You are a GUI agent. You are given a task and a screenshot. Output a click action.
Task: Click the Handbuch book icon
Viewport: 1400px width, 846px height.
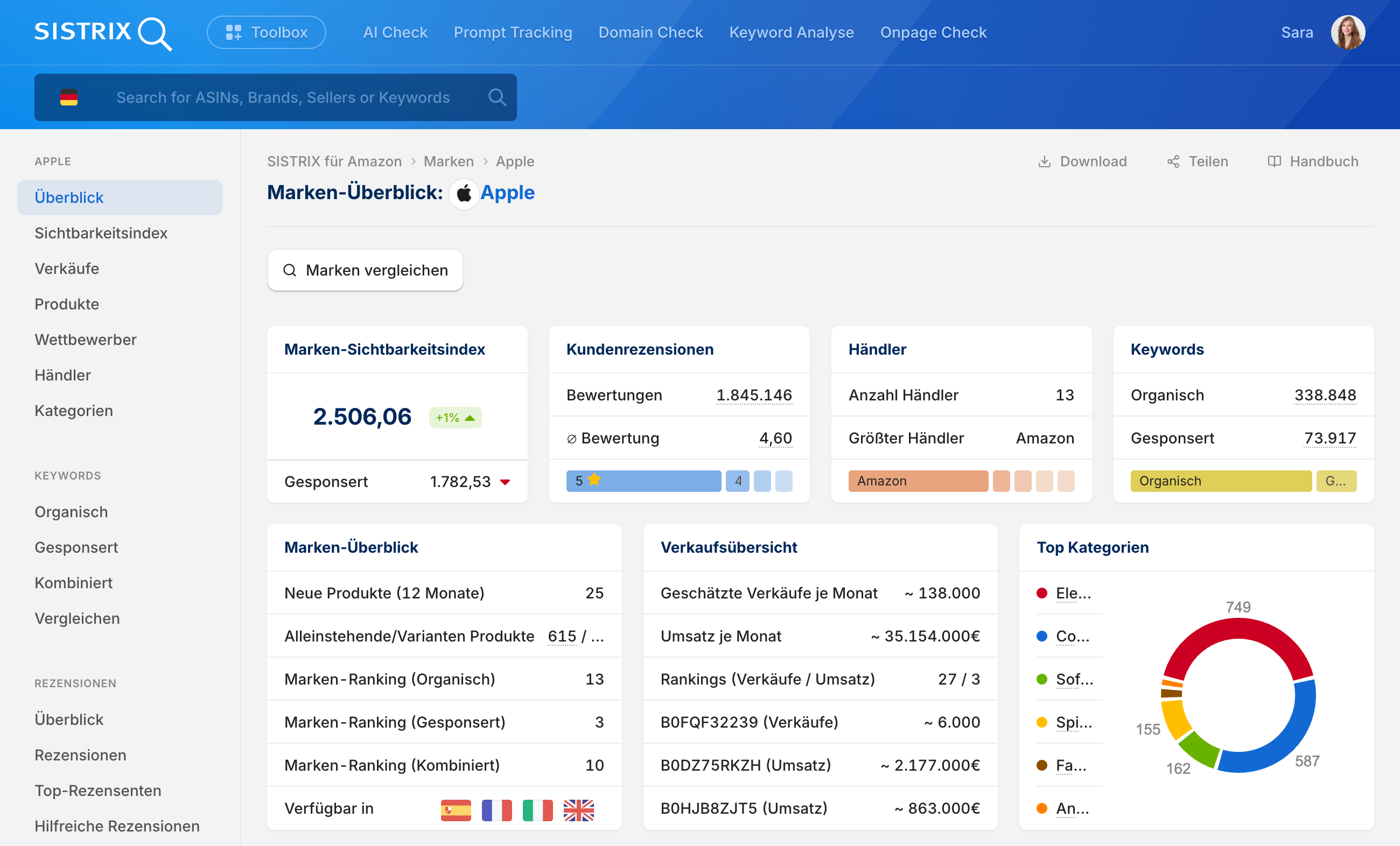click(x=1275, y=162)
